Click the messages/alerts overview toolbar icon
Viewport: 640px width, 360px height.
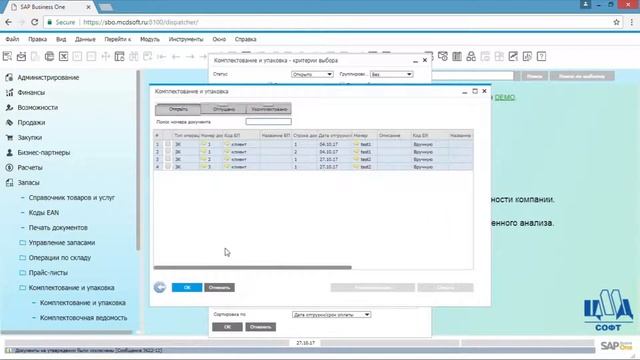443,56
